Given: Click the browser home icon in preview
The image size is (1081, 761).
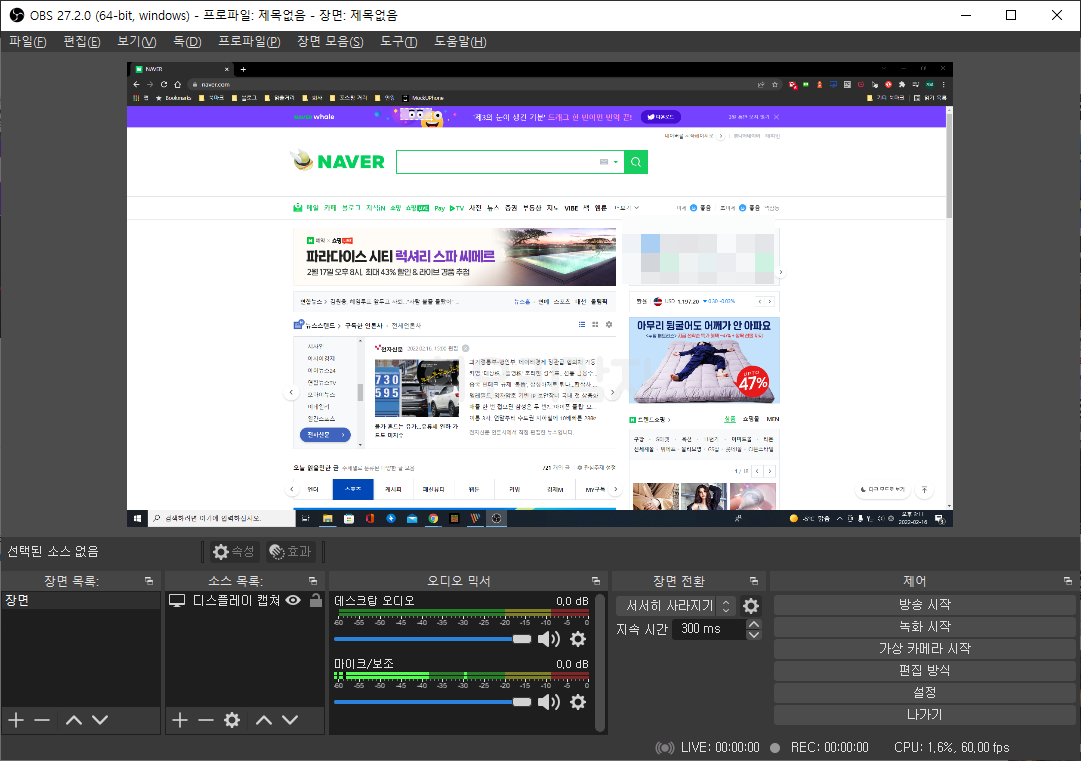Looking at the screenshot, I should (178, 84).
